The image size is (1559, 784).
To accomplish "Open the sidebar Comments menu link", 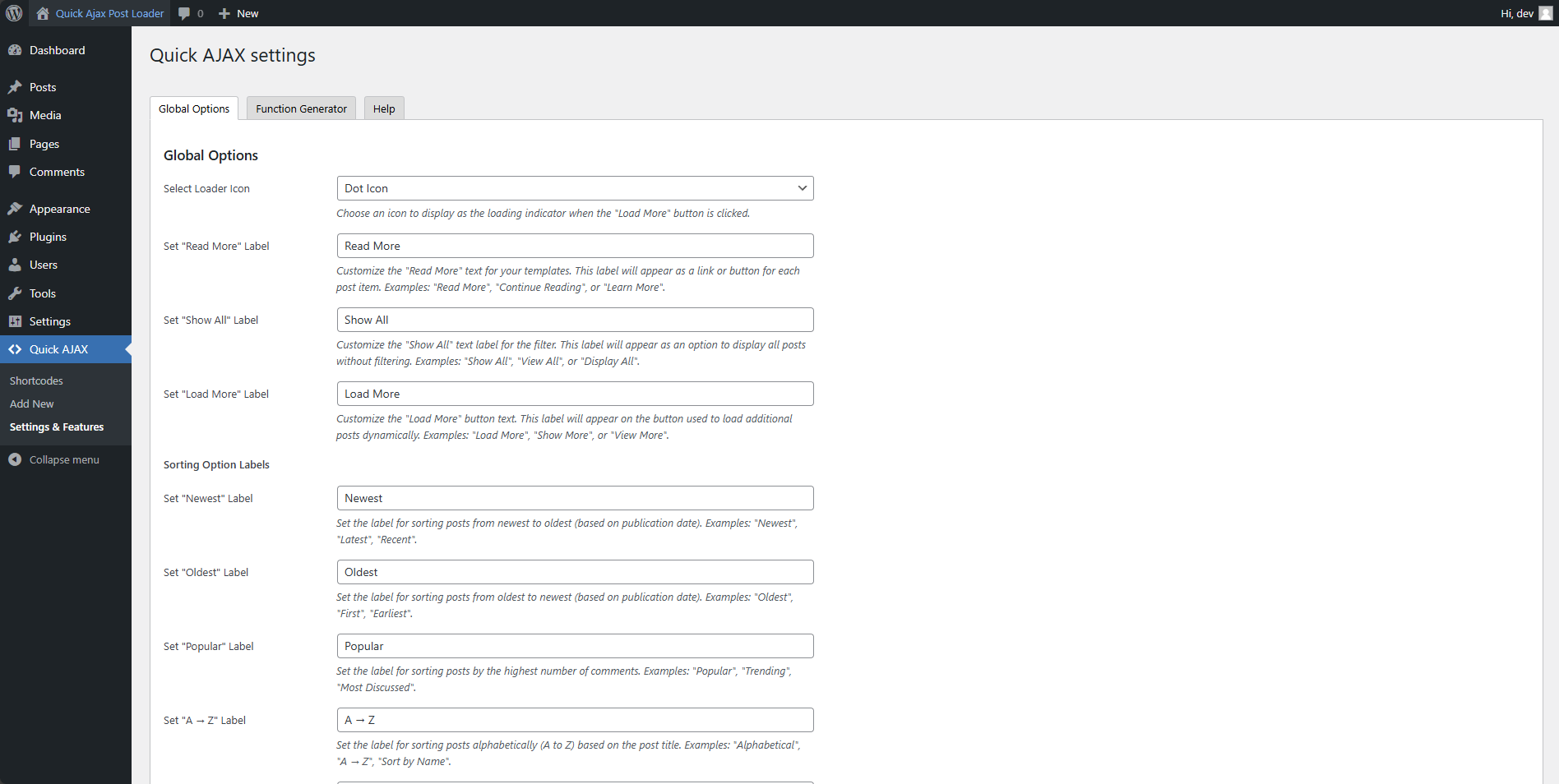I will click(x=57, y=172).
